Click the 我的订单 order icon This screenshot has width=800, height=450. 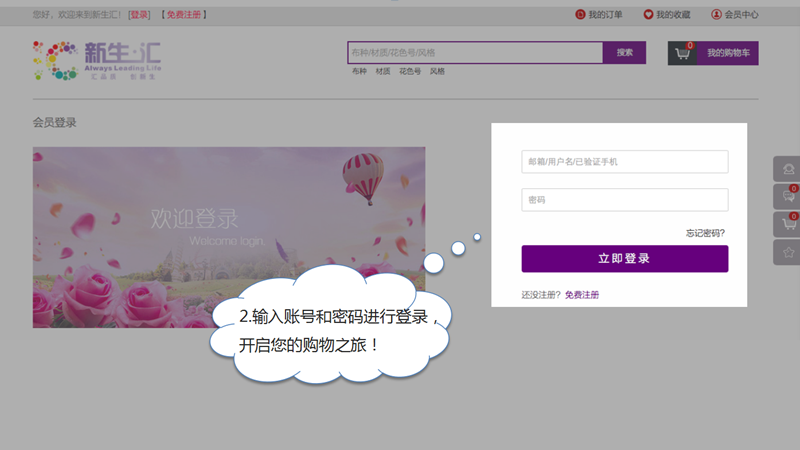580,14
